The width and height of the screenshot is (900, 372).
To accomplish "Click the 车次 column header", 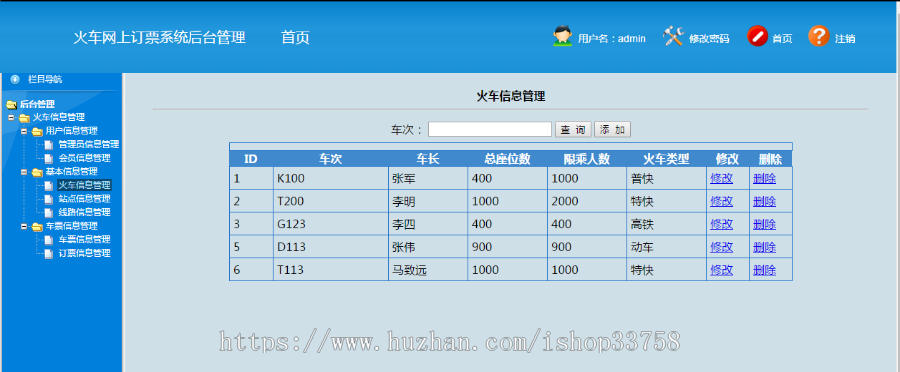I will point(331,159).
